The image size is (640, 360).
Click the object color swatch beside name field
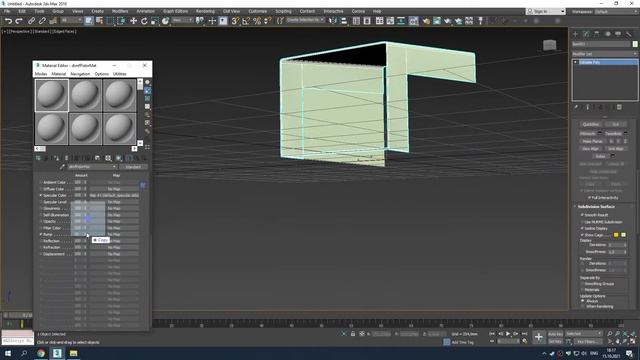[x=635, y=44]
